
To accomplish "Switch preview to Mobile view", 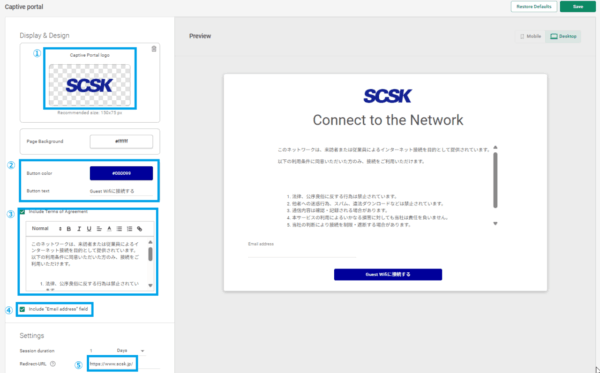I will (x=531, y=36).
